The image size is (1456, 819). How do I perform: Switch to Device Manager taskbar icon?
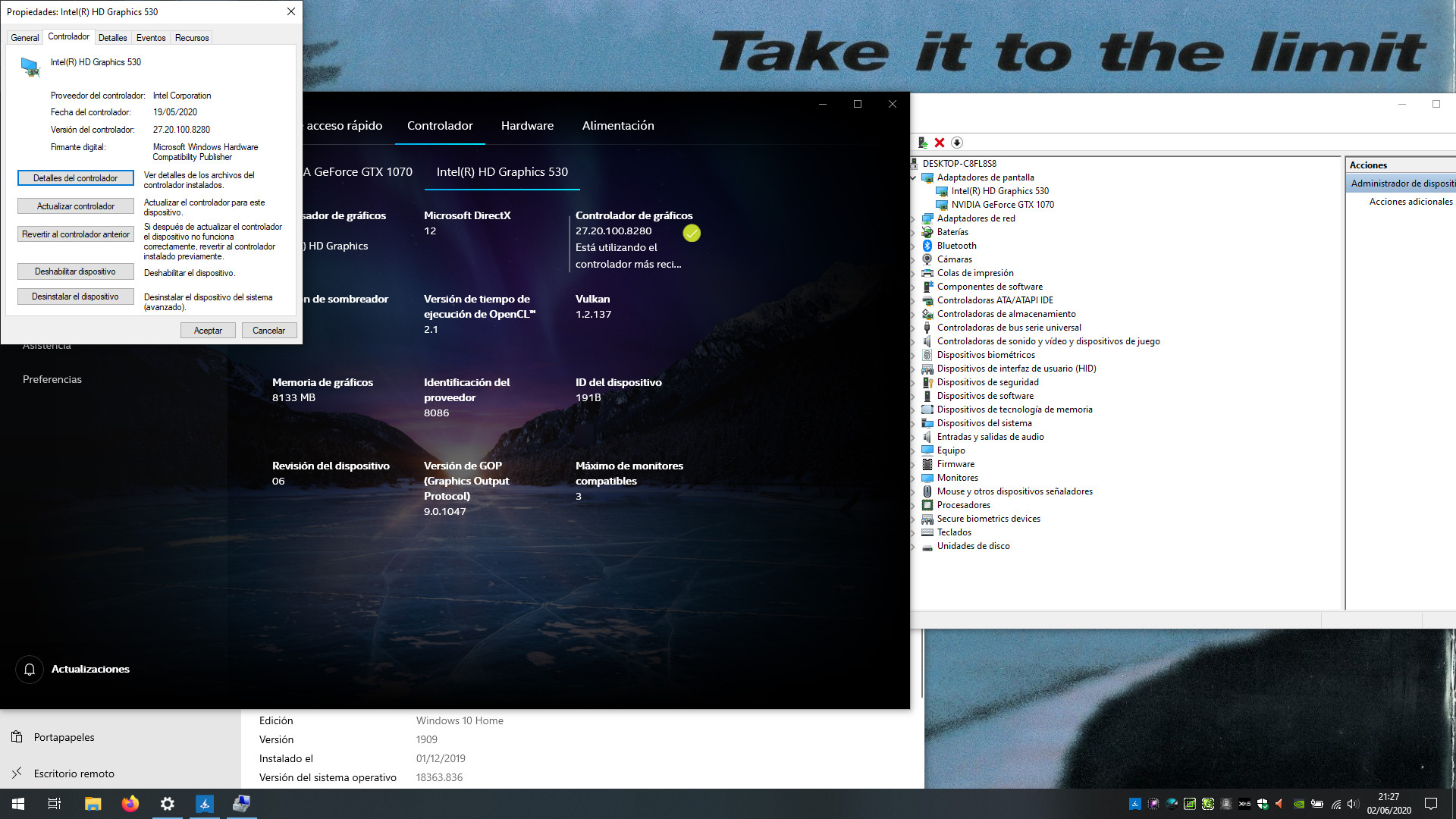coord(241,804)
